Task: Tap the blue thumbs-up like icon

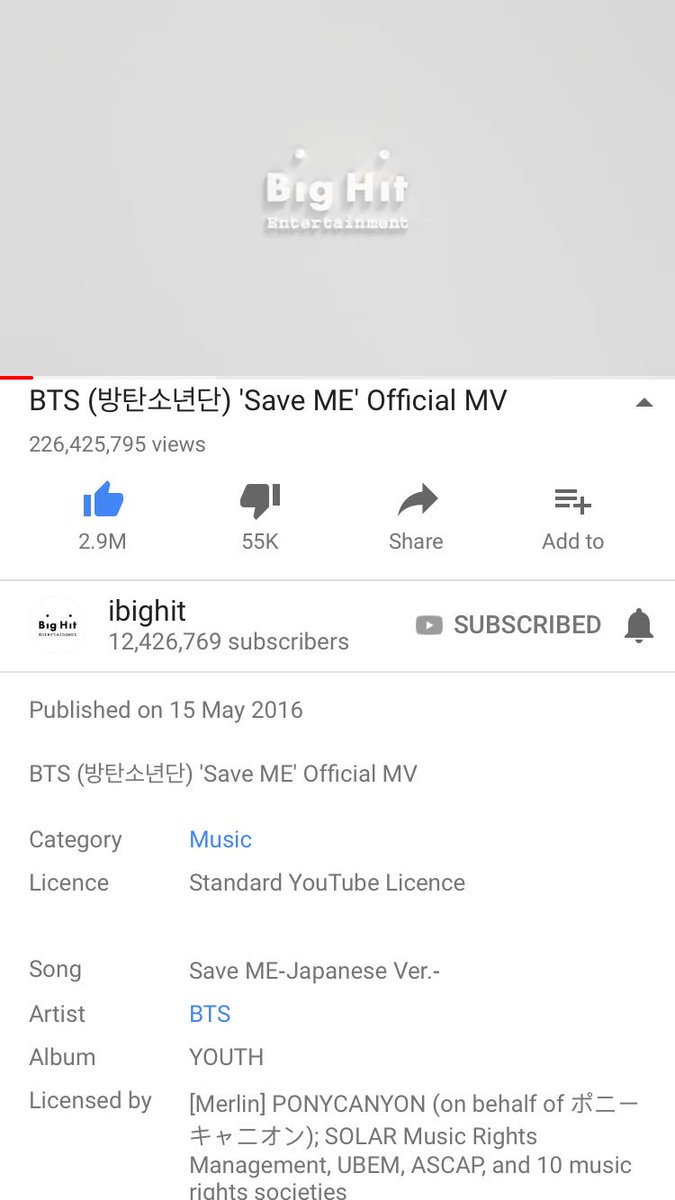Action: 103,499
